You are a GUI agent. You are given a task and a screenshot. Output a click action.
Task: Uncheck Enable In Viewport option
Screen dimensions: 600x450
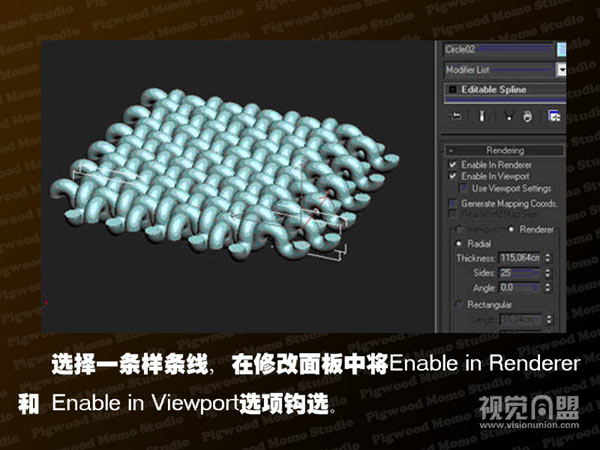pos(453,175)
